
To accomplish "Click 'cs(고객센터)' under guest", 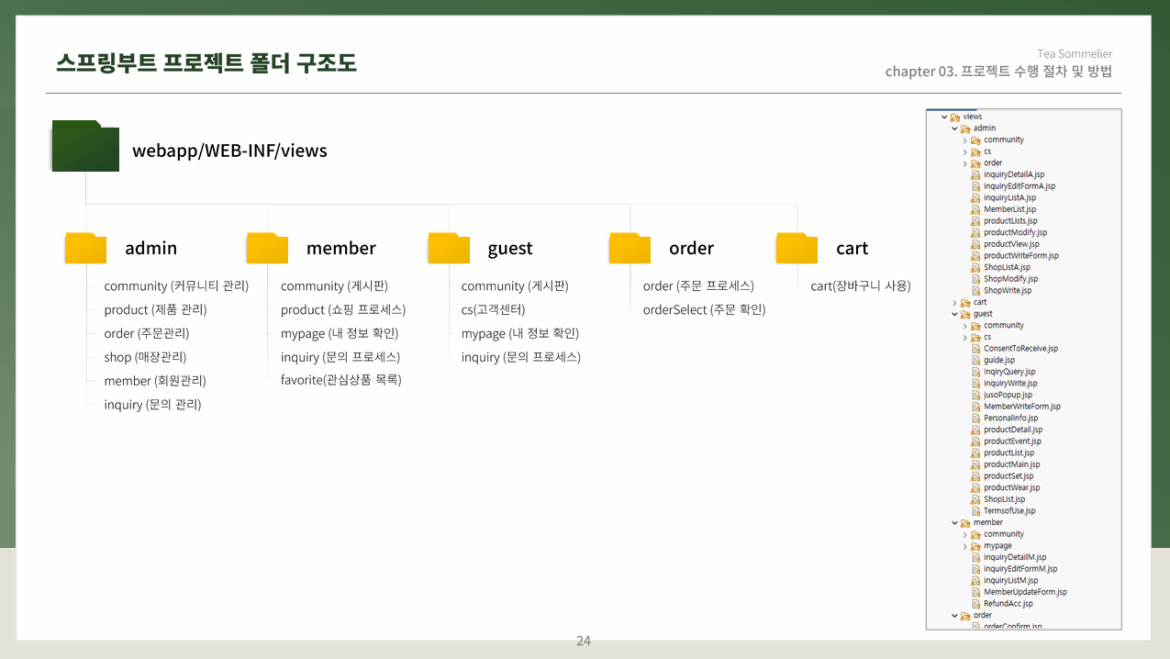I will [493, 310].
